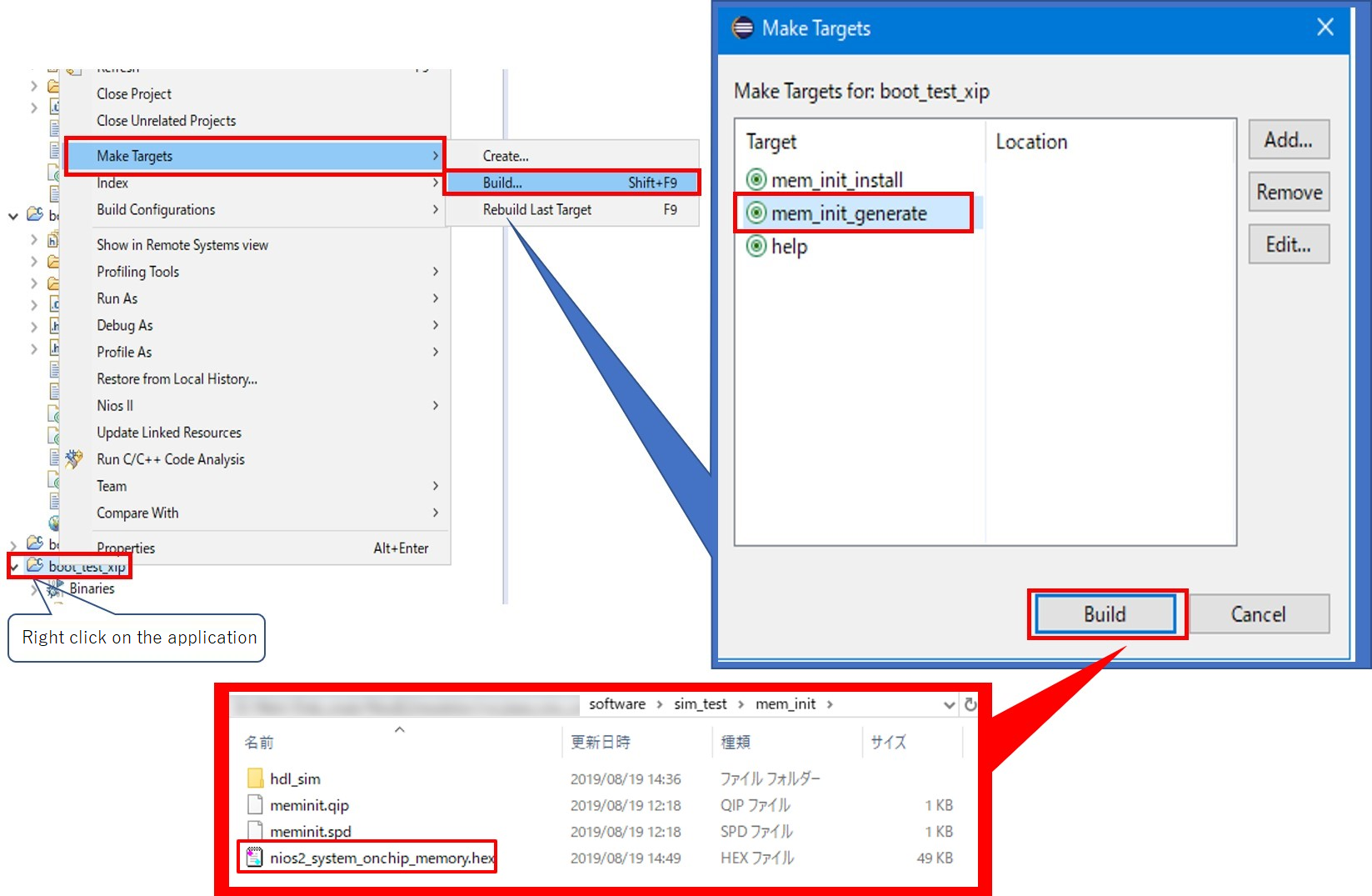
Task: Click the refresh icon in Explorer address bar
Action: [970, 704]
